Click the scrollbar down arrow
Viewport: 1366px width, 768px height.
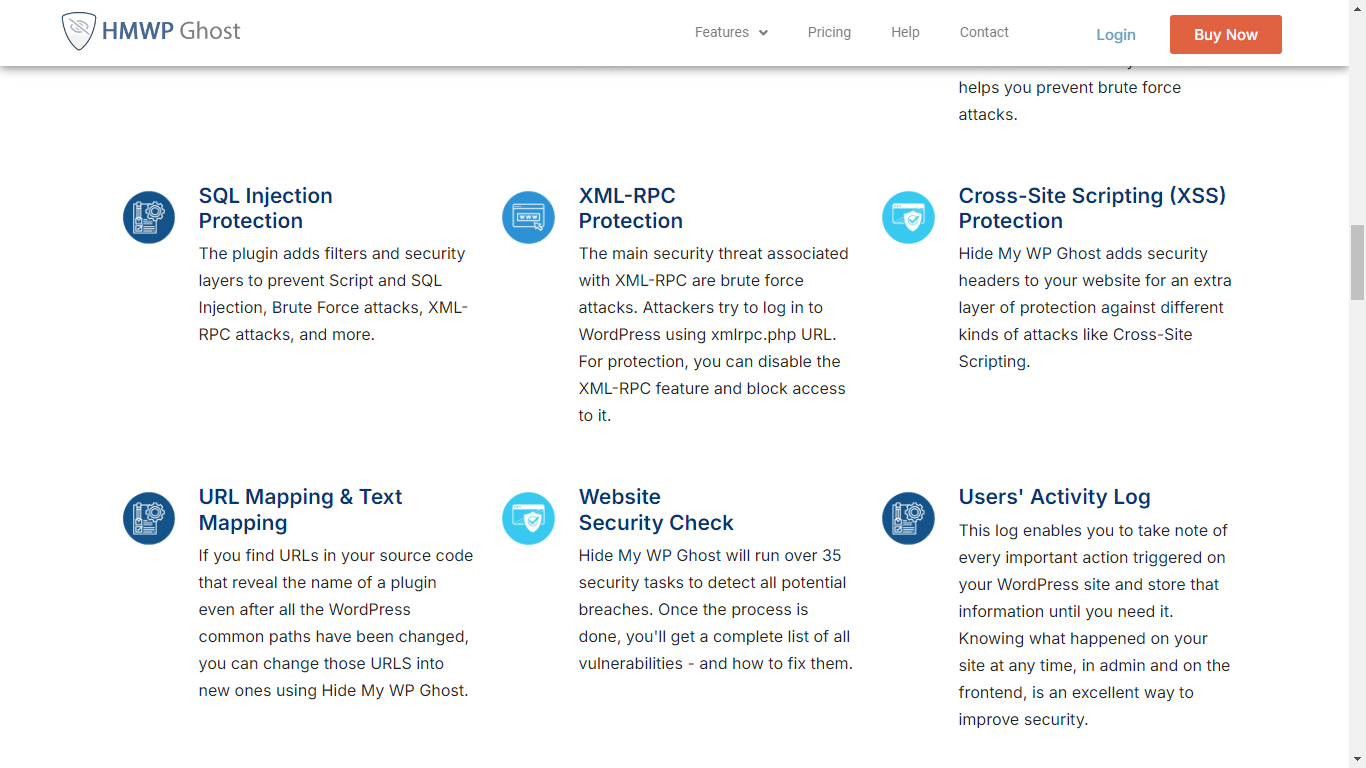pyautogui.click(x=1357, y=759)
